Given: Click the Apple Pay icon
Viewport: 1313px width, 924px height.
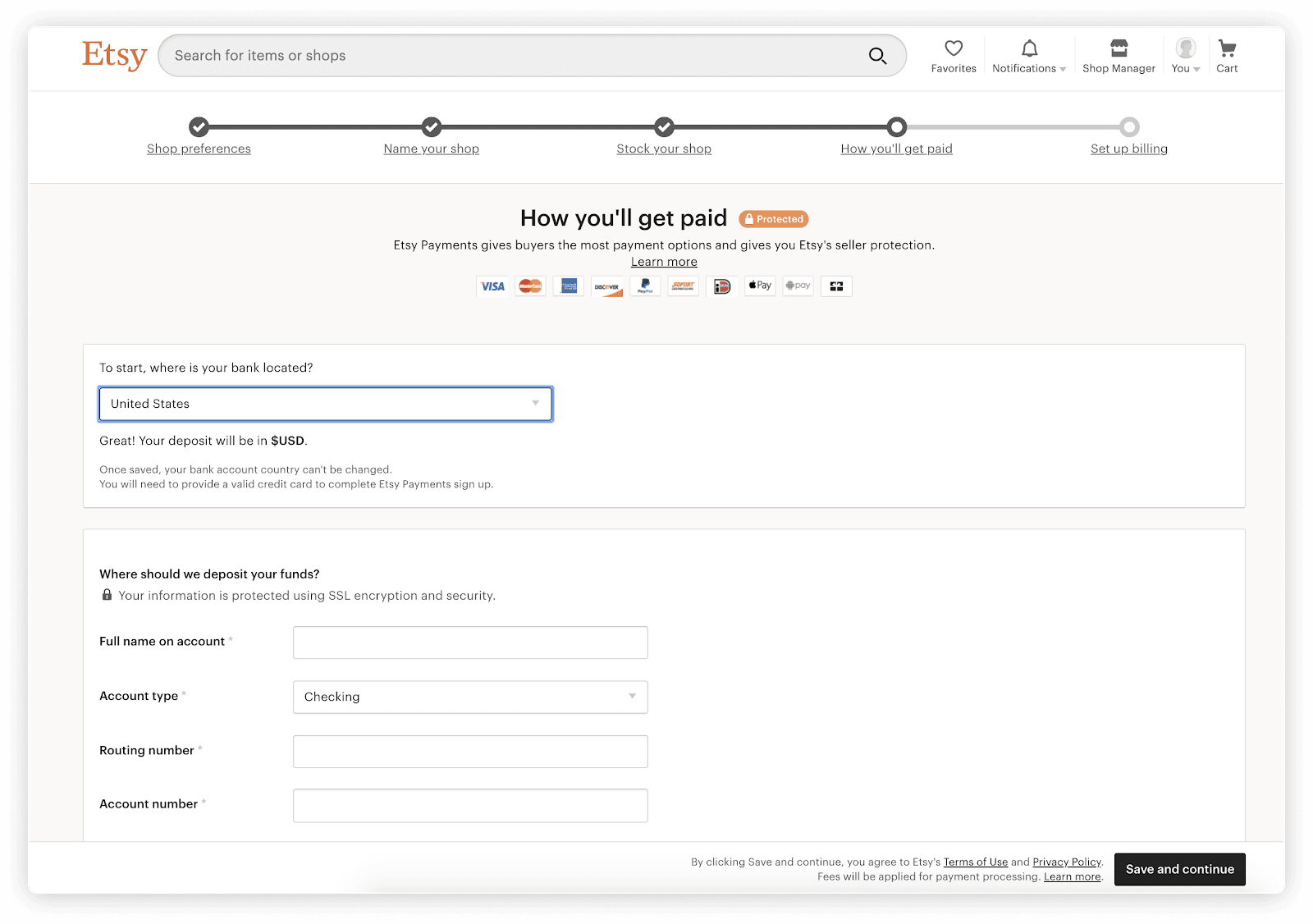Looking at the screenshot, I should [760, 286].
